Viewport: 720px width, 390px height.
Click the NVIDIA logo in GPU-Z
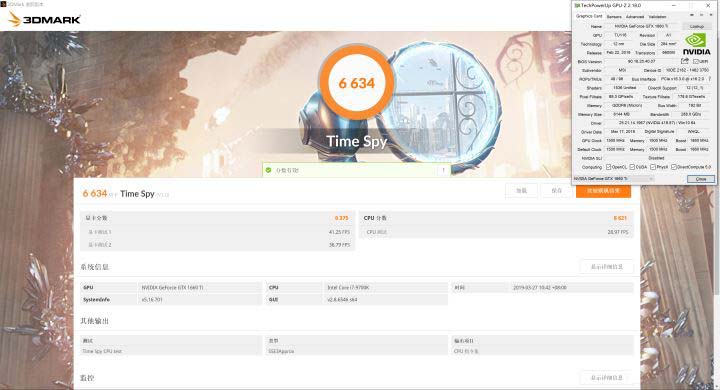pos(696,44)
